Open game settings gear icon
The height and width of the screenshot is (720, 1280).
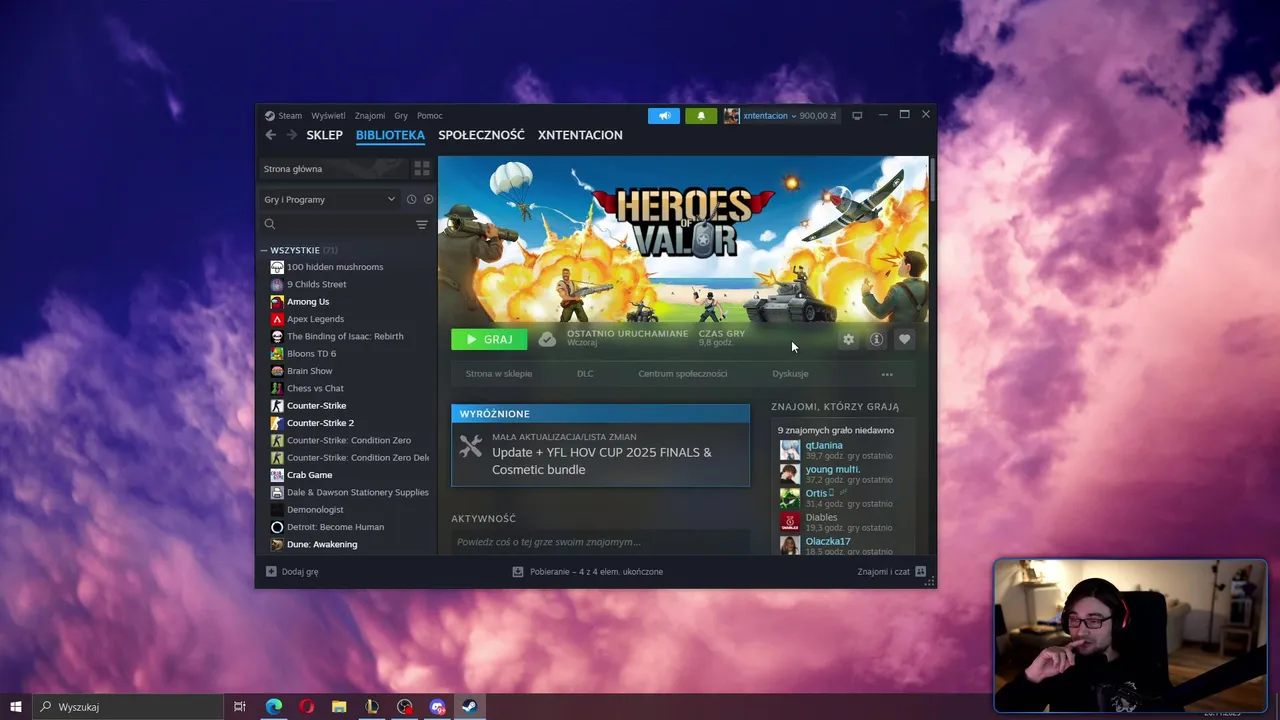pos(848,339)
